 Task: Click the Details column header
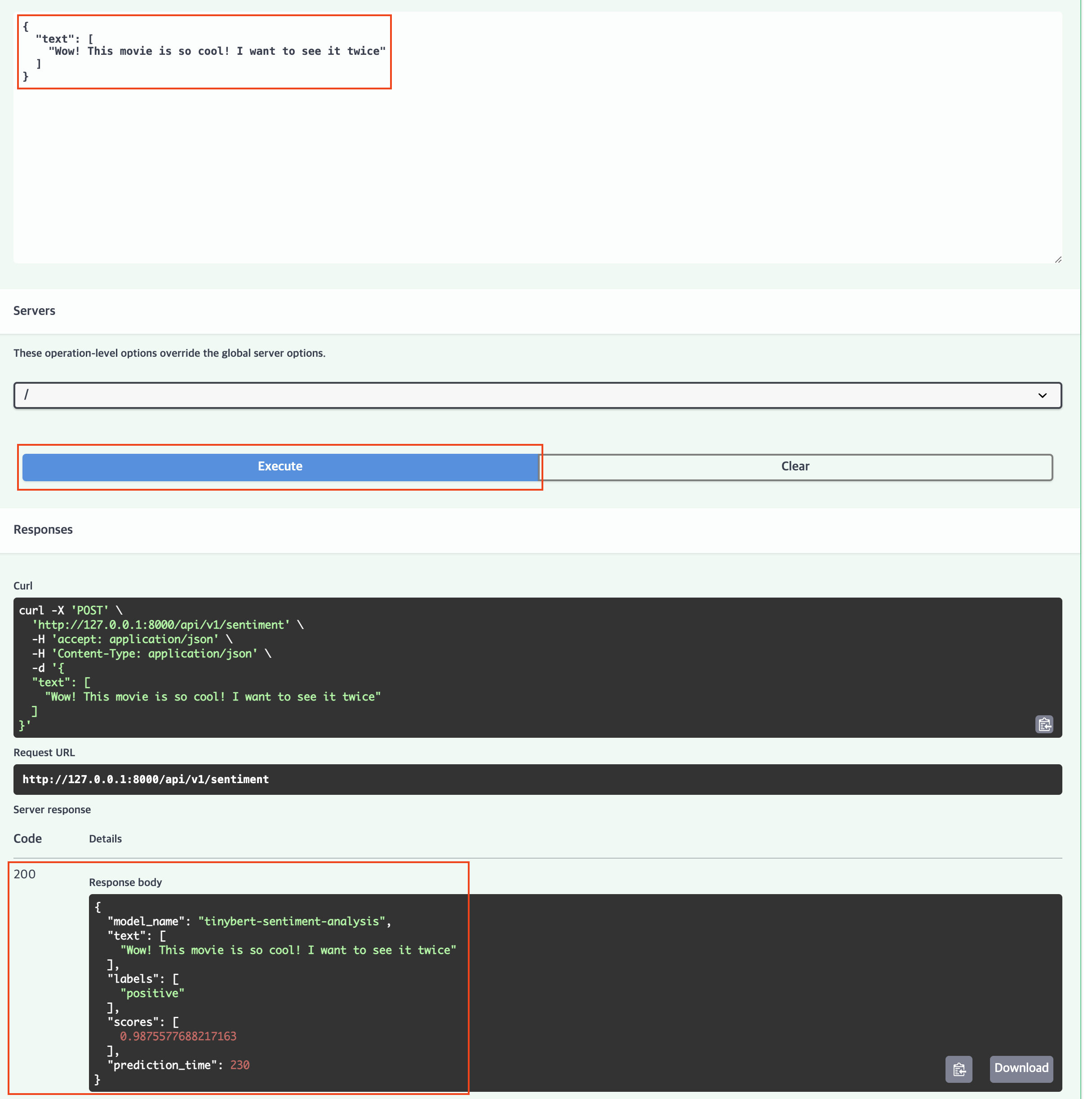click(x=105, y=839)
